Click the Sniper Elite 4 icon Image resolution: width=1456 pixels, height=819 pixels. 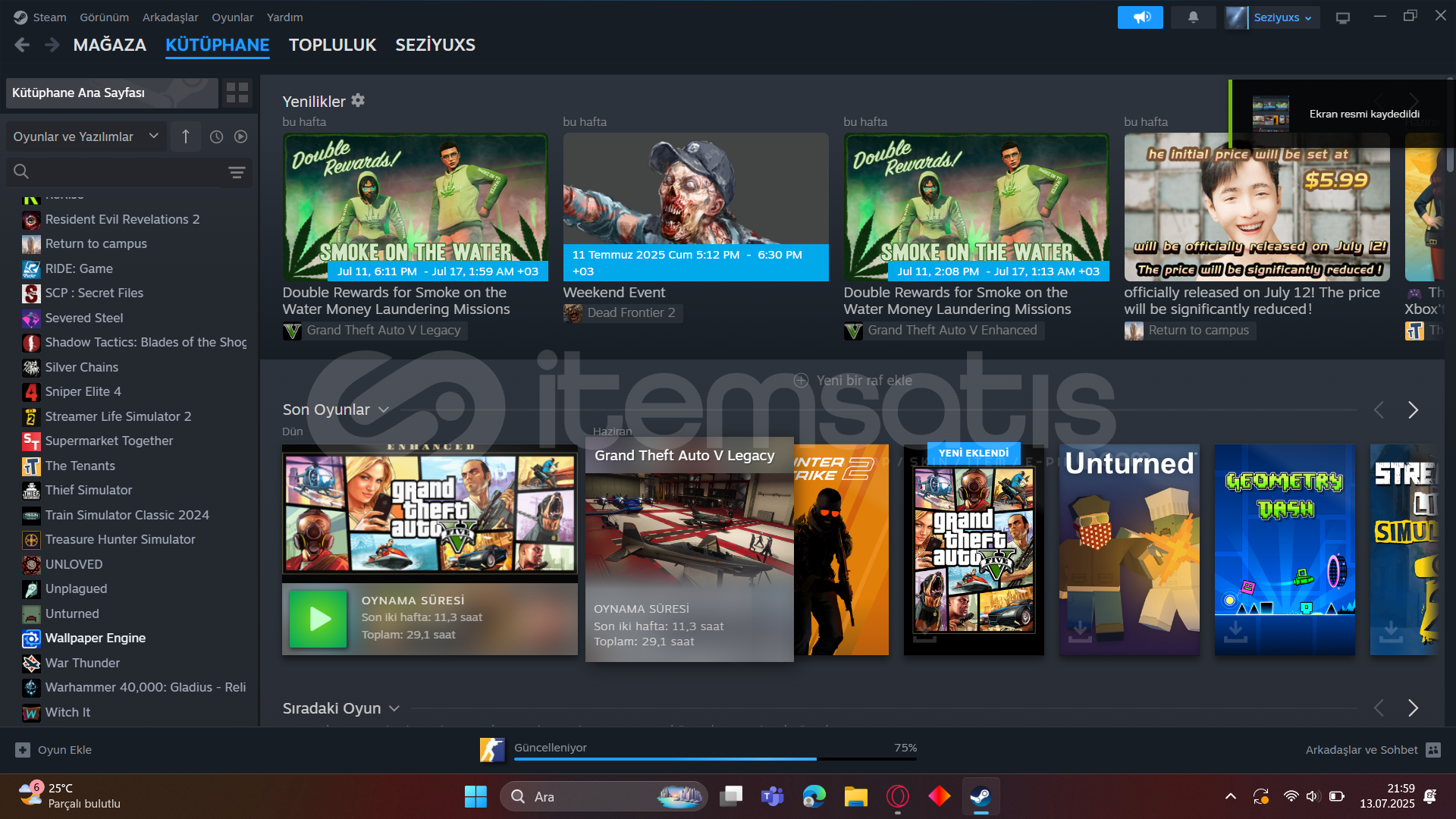point(31,392)
